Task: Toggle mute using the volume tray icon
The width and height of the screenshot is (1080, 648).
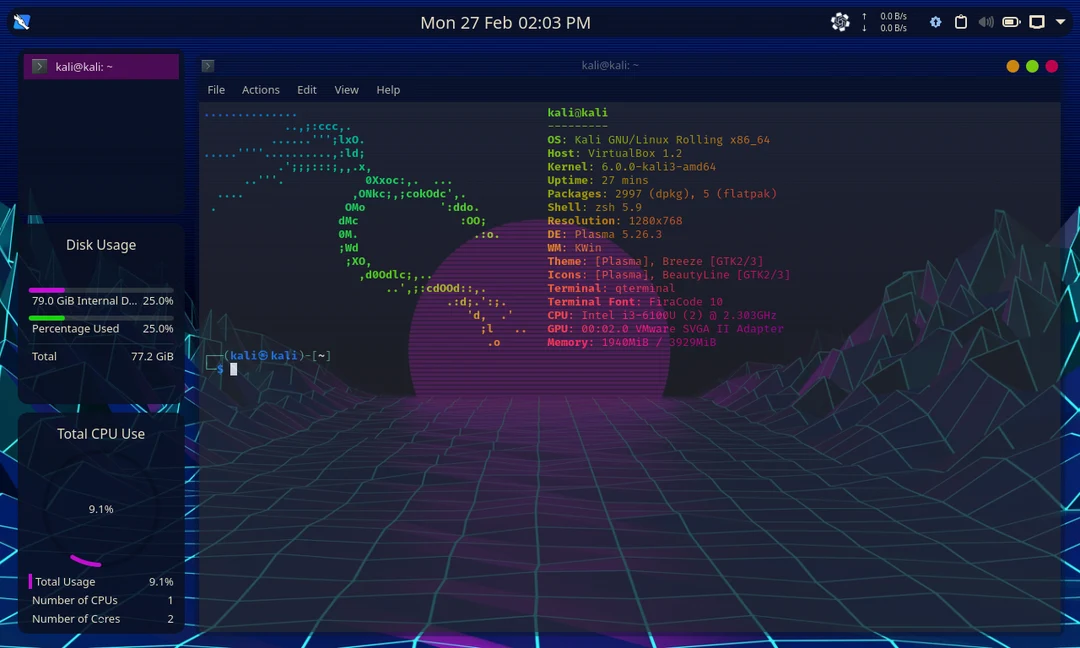Action: point(986,21)
